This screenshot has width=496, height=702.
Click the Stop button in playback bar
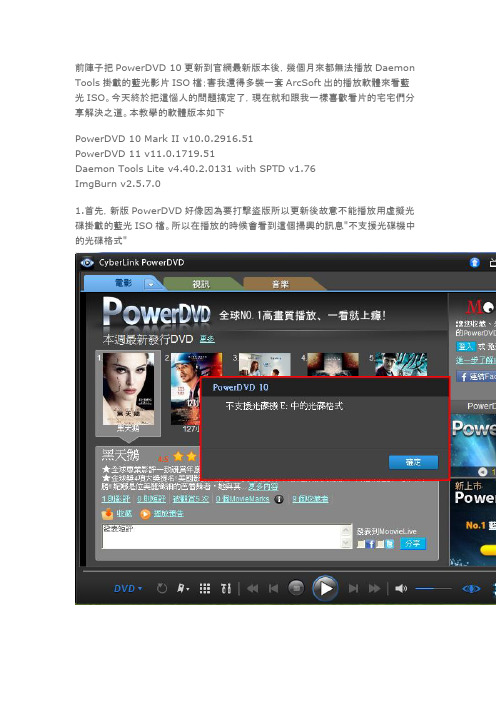tap(296, 588)
